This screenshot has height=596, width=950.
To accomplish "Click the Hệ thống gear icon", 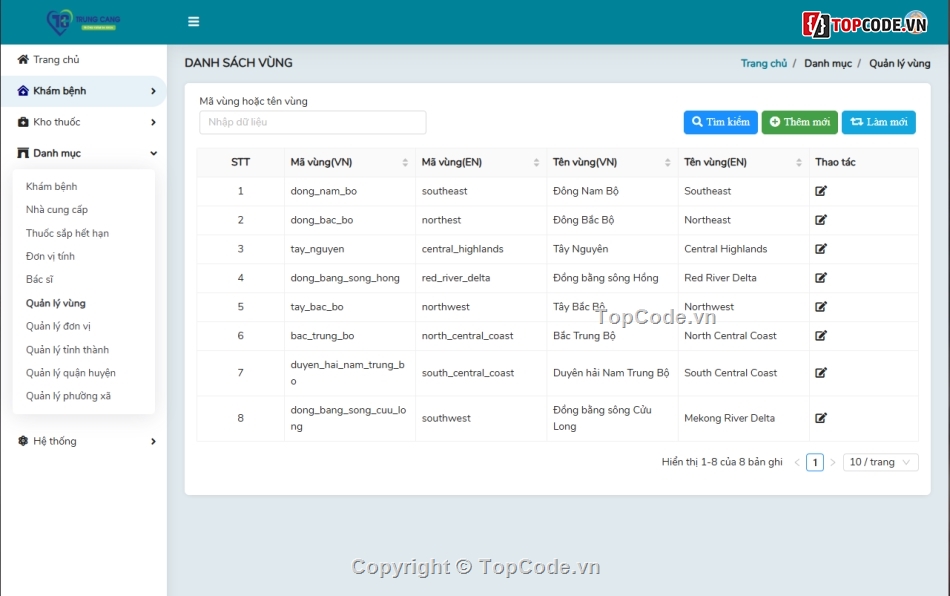I will (23, 441).
